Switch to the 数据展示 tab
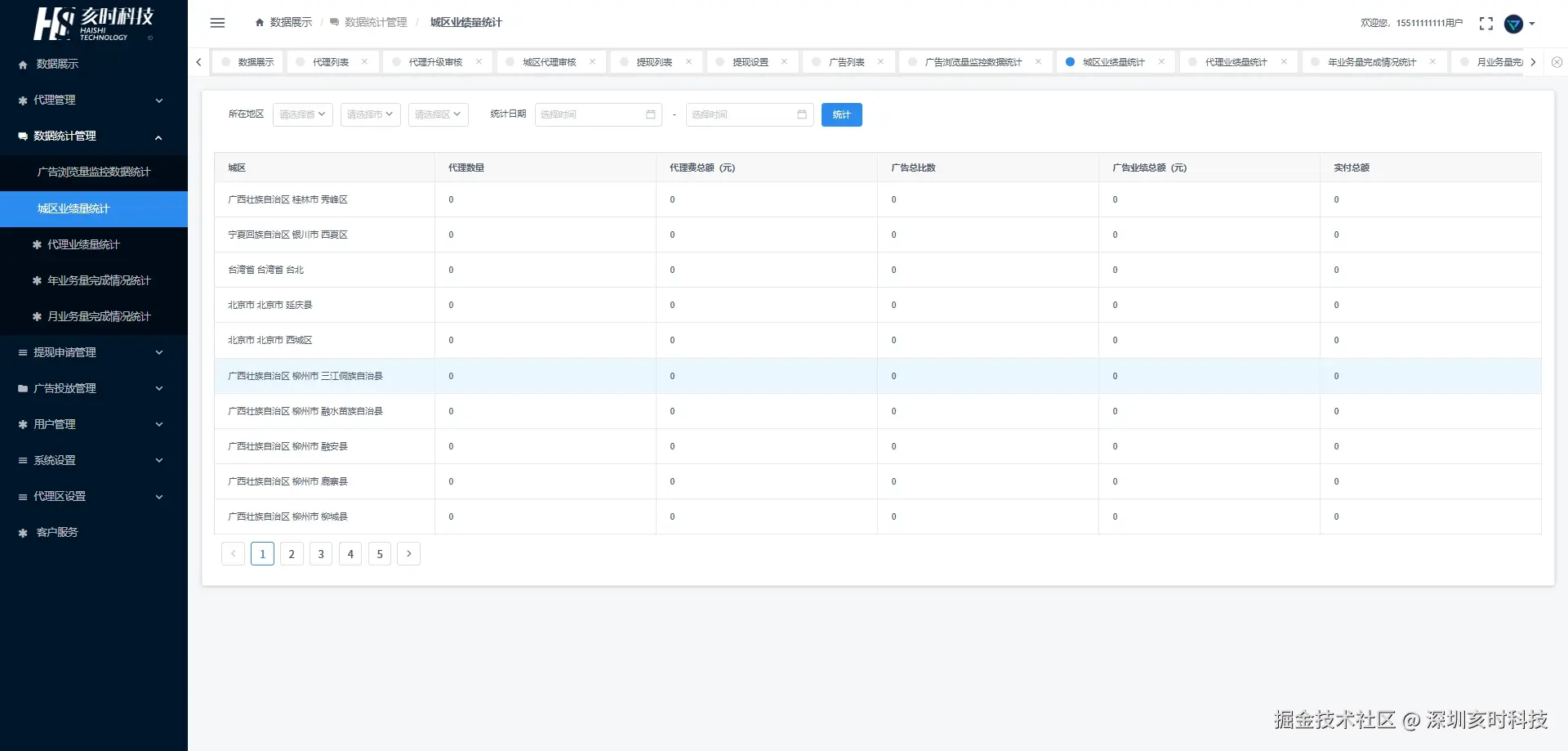1568x751 pixels. (x=248, y=62)
